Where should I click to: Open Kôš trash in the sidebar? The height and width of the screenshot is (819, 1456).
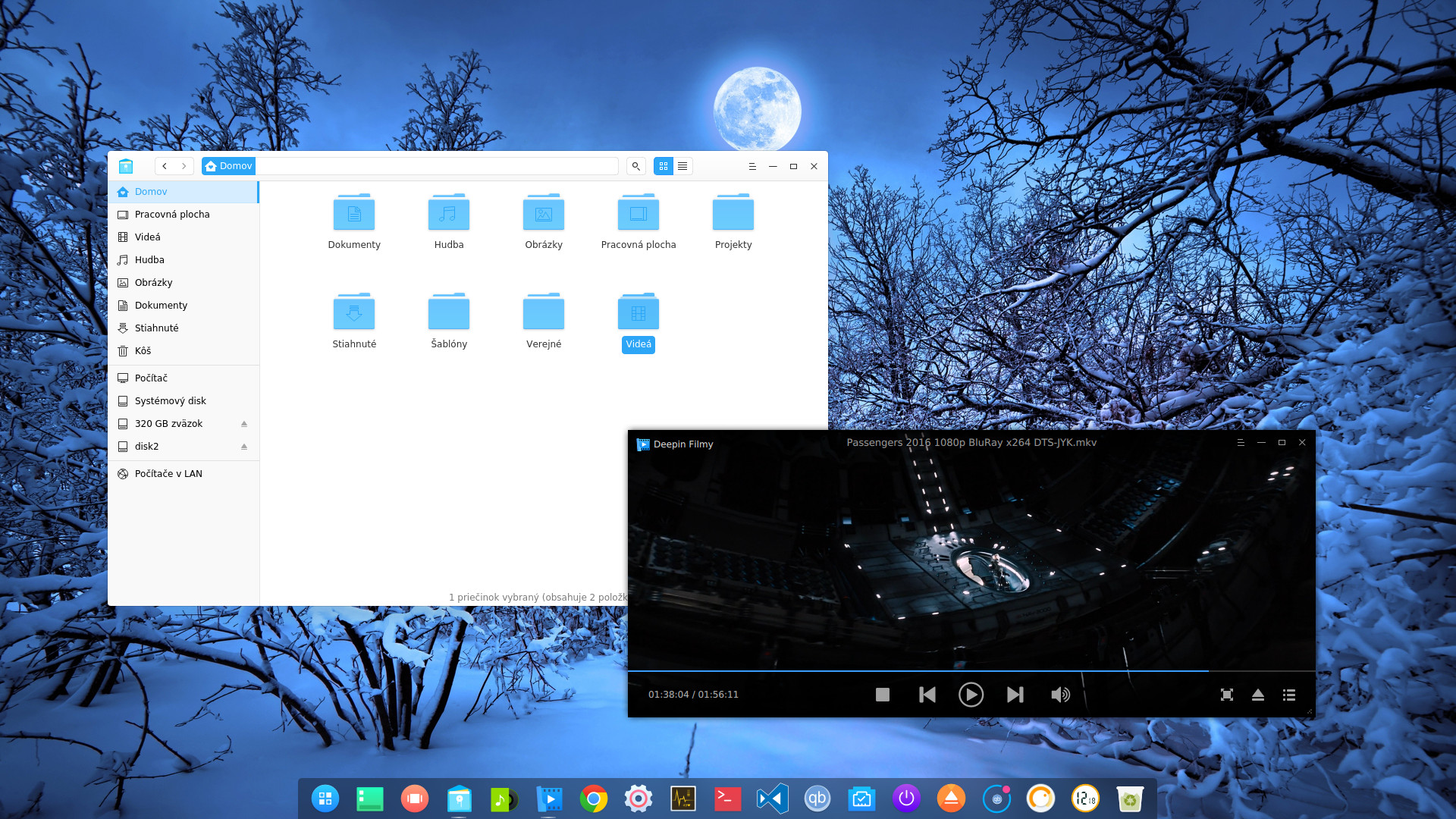[183, 351]
